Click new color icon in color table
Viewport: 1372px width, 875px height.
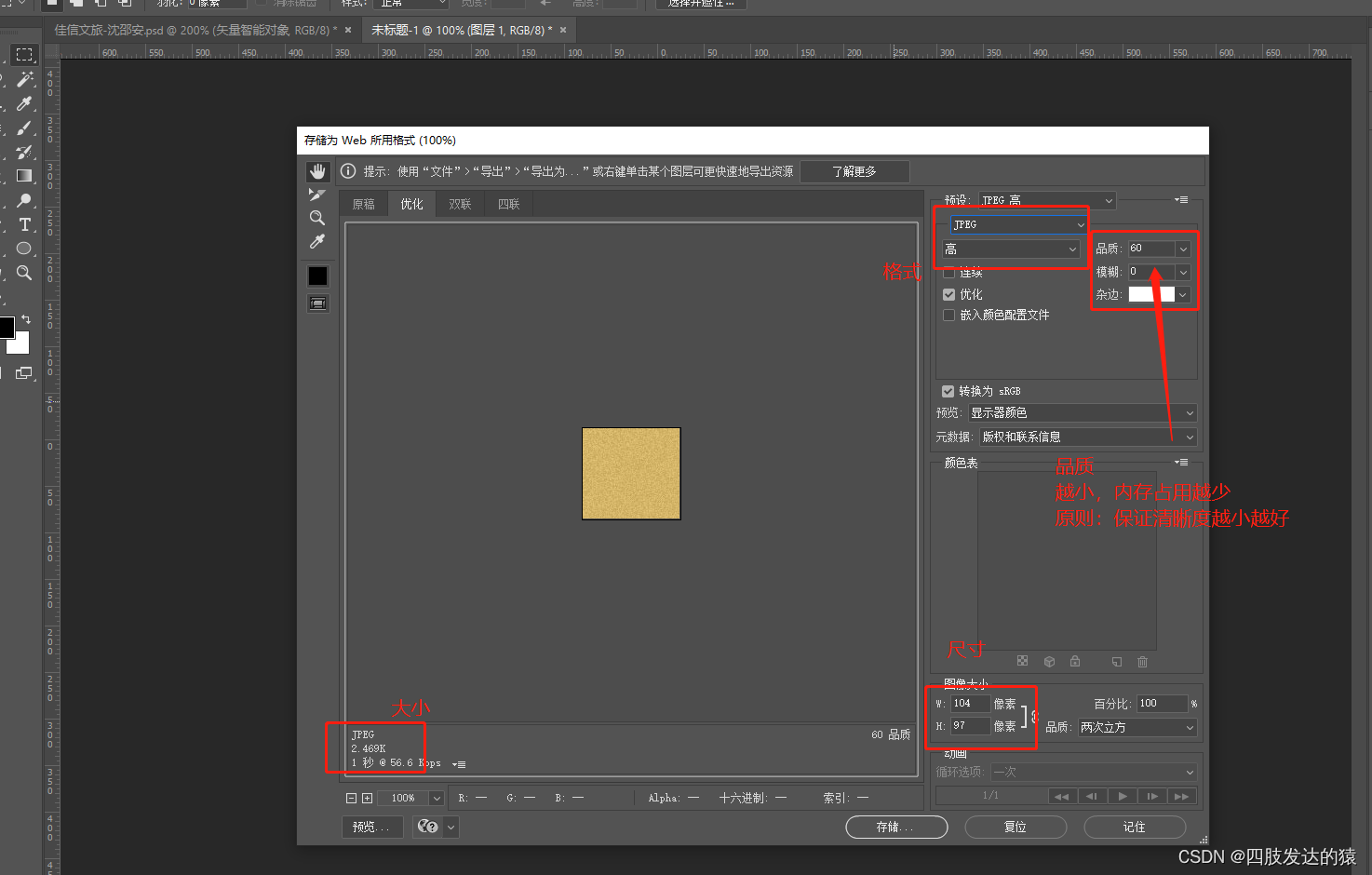tap(1117, 661)
